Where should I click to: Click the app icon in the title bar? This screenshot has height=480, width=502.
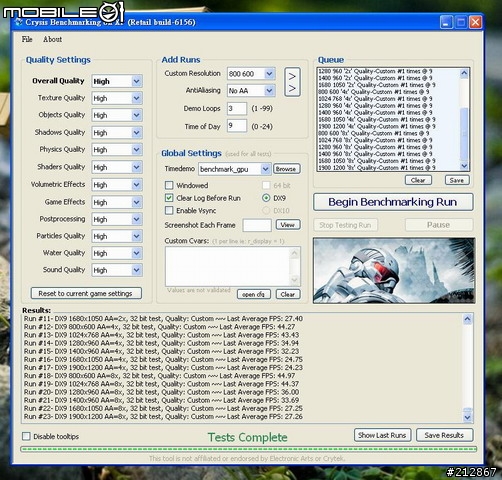19,22
